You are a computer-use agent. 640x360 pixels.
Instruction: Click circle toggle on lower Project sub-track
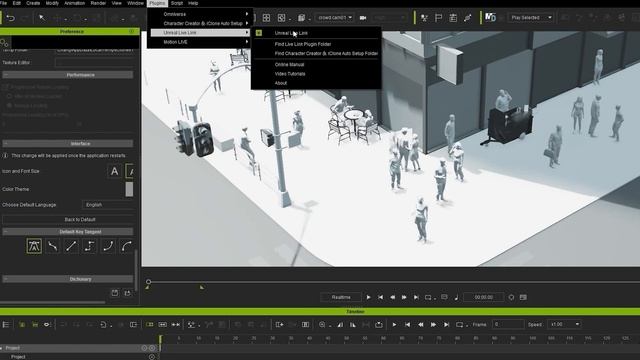click(x=152, y=357)
